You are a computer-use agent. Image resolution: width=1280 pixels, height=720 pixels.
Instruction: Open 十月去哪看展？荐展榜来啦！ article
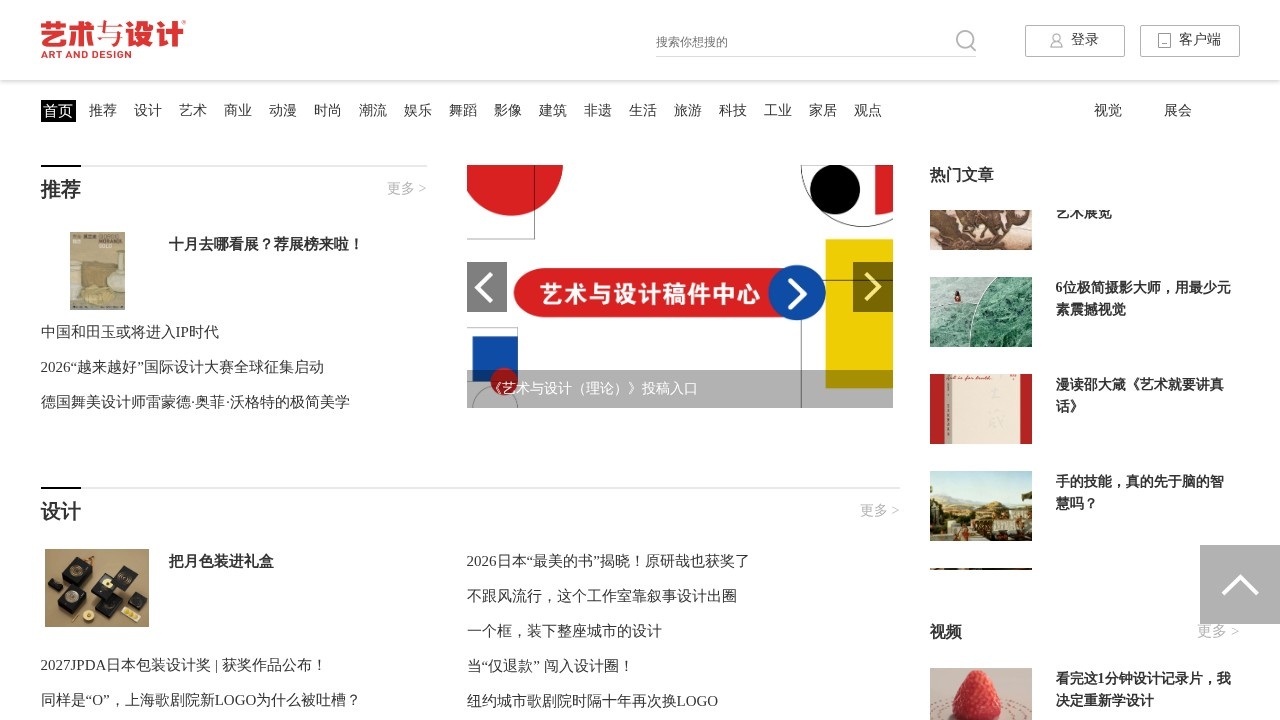[266, 244]
